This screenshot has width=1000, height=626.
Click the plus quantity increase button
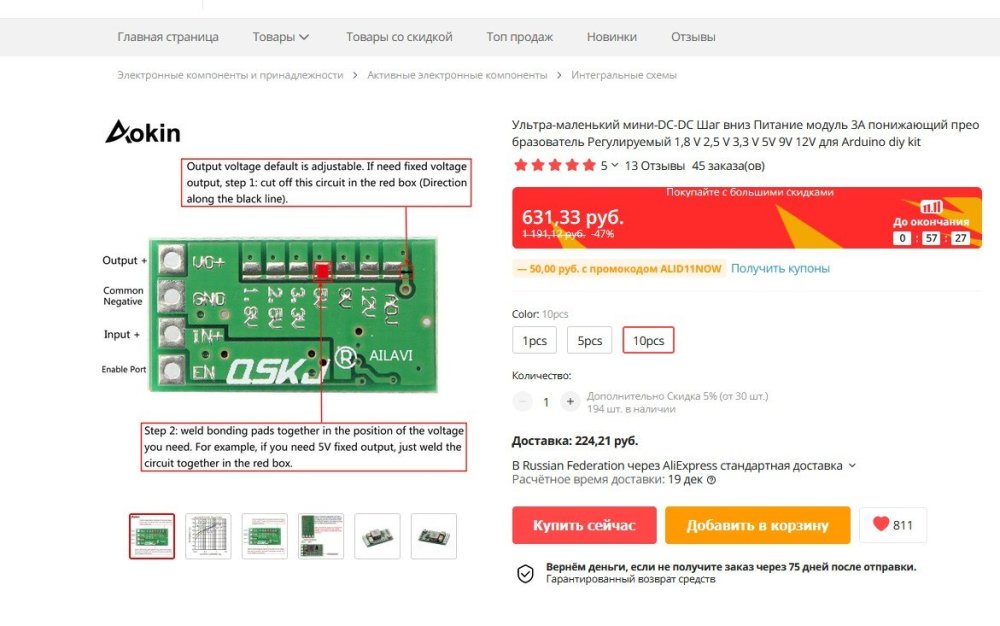coord(570,402)
